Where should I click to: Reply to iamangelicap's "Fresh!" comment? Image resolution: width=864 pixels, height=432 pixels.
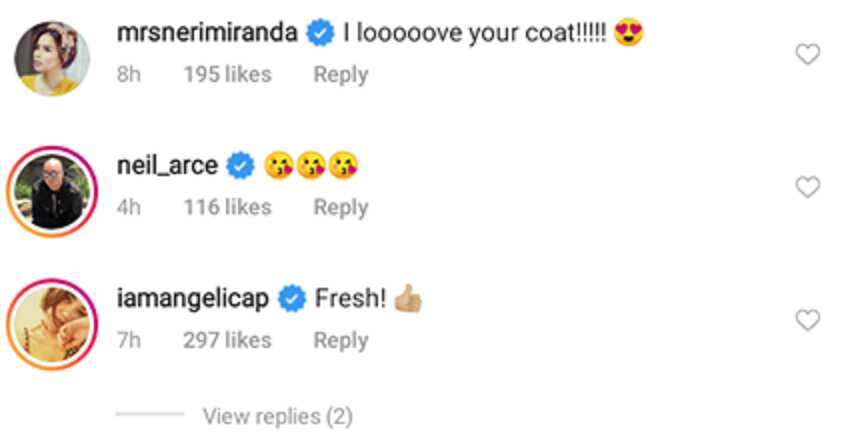click(341, 341)
